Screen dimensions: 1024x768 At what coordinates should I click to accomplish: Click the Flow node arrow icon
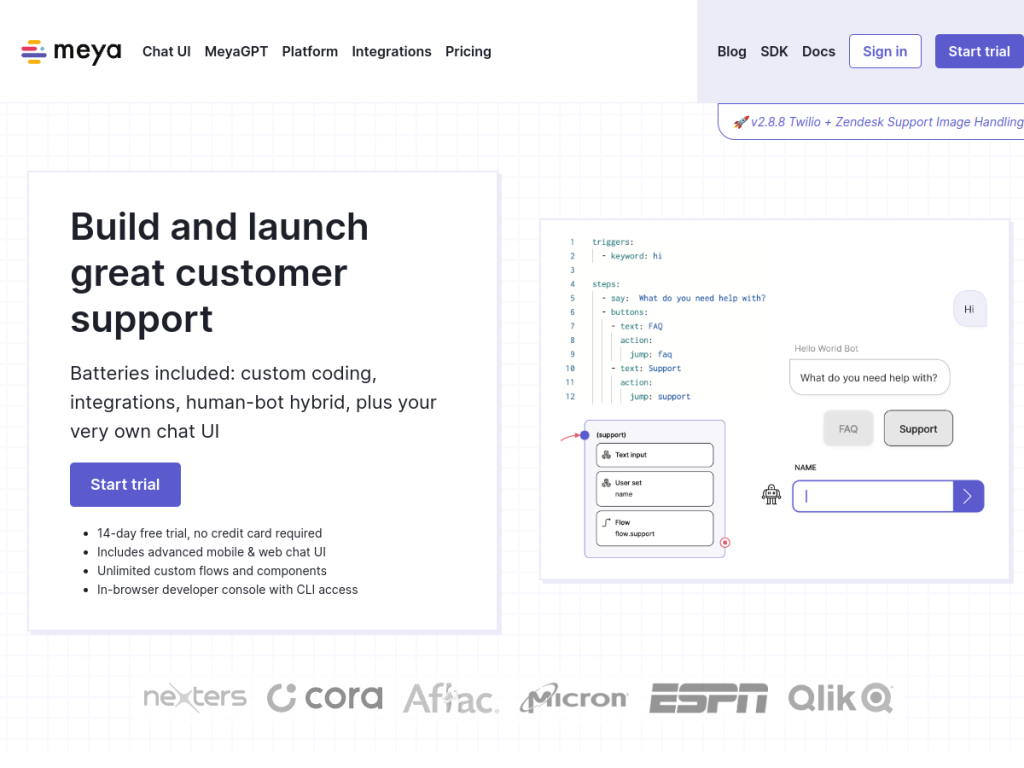pyautogui.click(x=606, y=522)
